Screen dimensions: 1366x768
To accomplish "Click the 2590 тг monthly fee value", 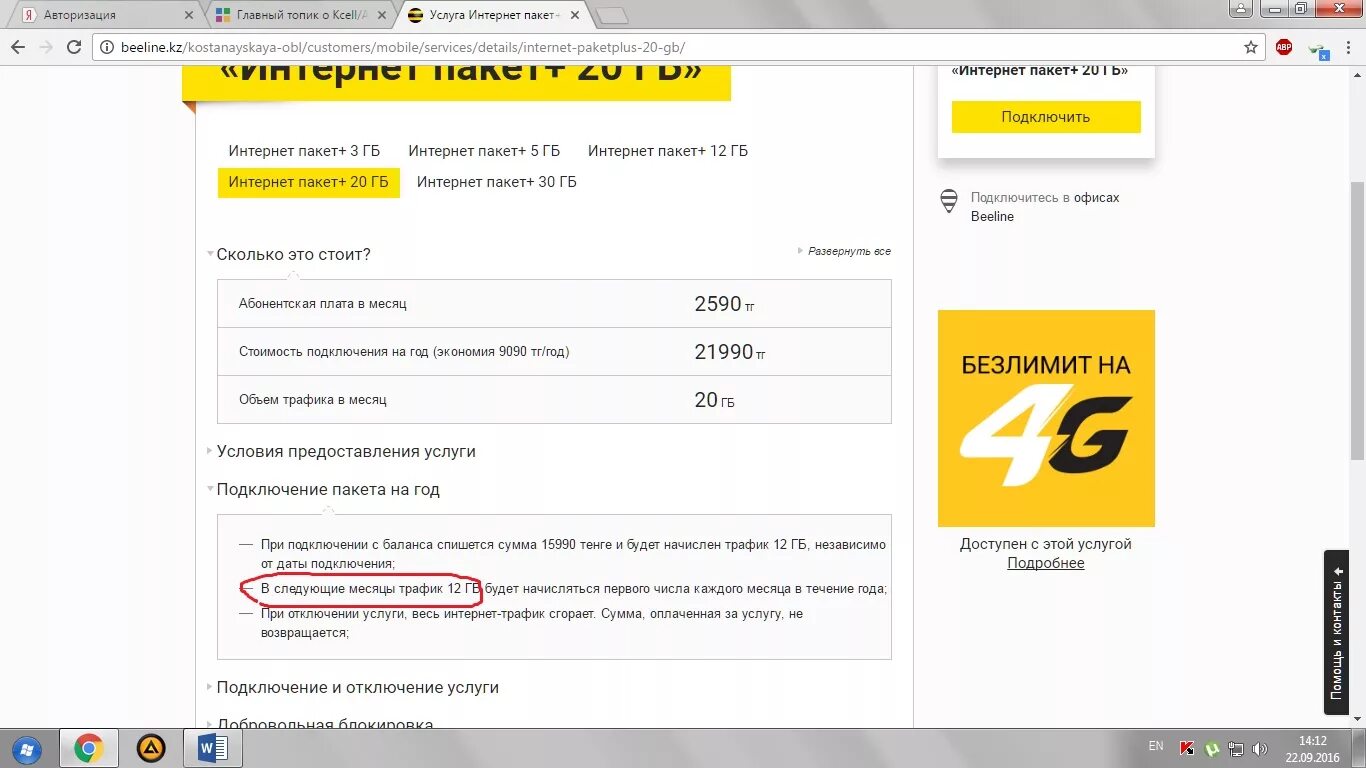I will (x=724, y=304).
